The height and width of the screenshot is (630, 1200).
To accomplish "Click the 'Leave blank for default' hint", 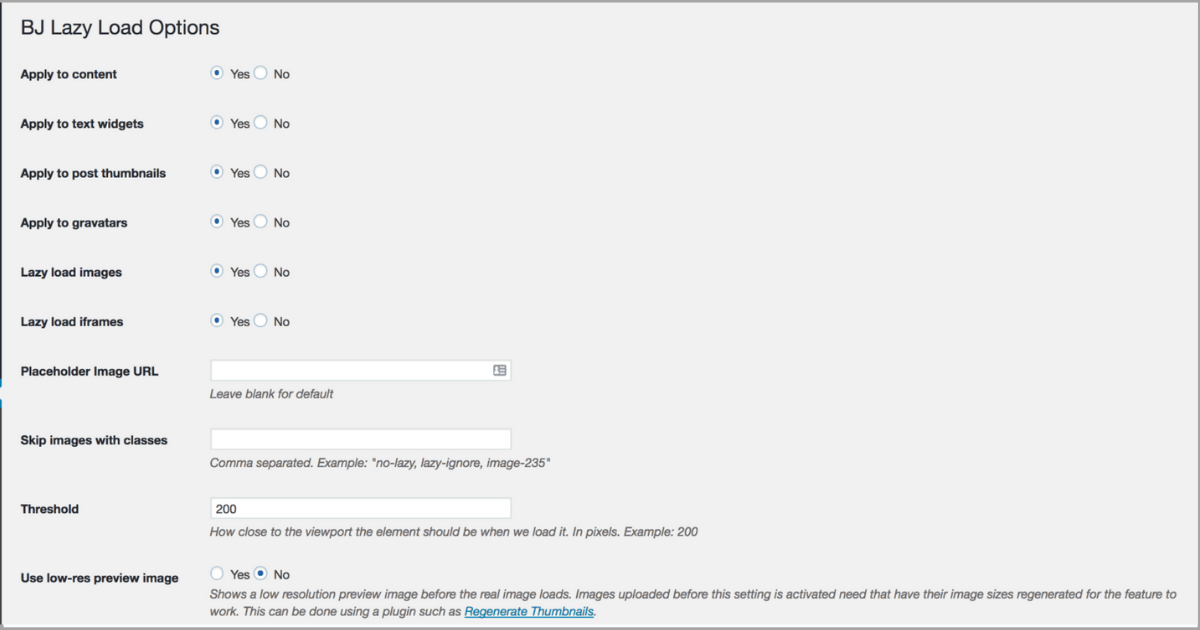I will pyautogui.click(x=271, y=394).
